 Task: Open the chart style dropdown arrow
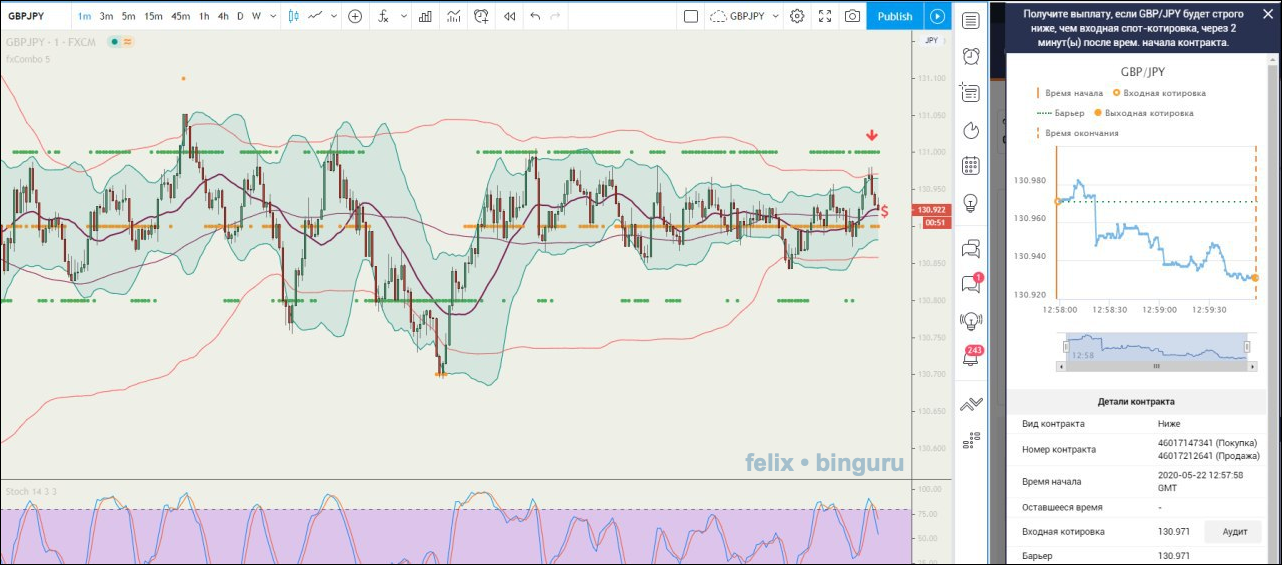tap(331, 16)
